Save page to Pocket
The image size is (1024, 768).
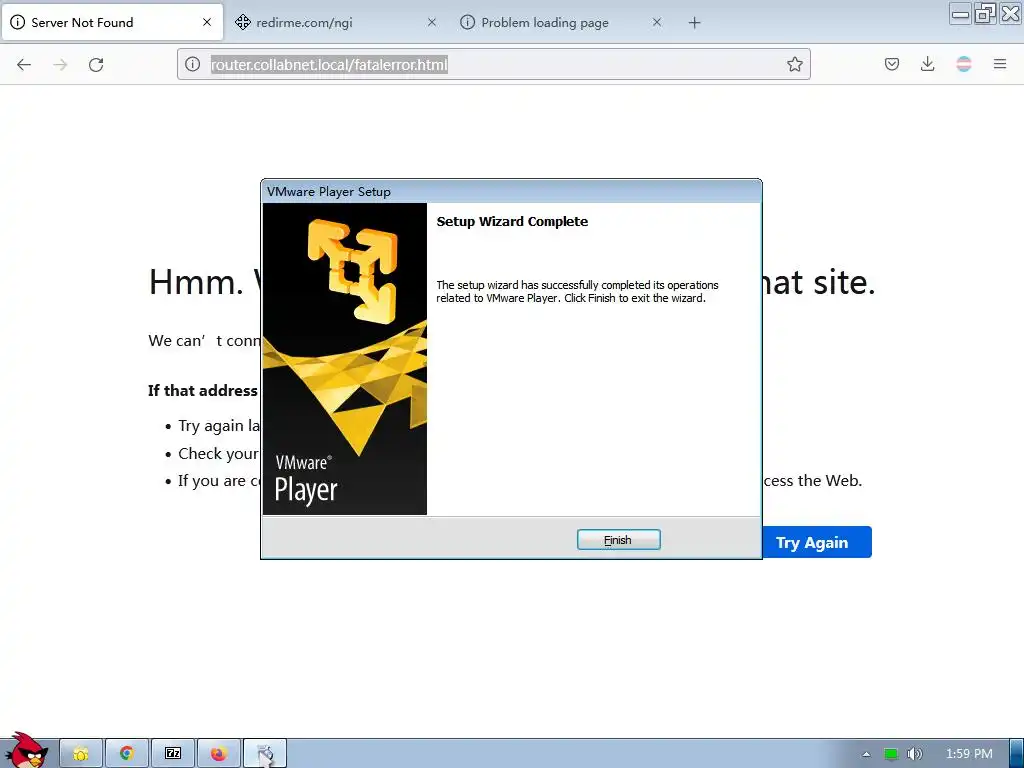click(892, 64)
